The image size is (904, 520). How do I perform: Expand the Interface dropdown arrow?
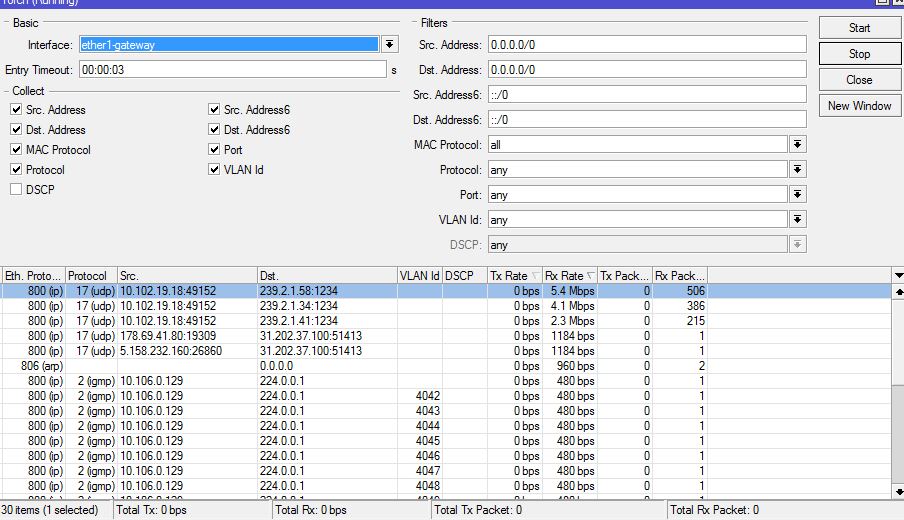point(390,45)
